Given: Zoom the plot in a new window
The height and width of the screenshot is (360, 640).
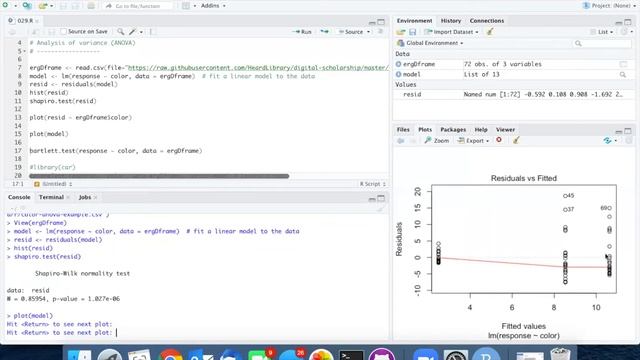Looking at the screenshot, I should 436,140.
